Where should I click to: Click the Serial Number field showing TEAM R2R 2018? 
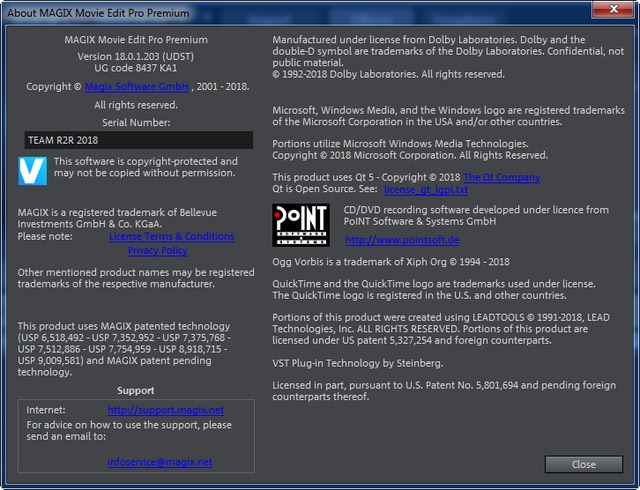[138, 140]
